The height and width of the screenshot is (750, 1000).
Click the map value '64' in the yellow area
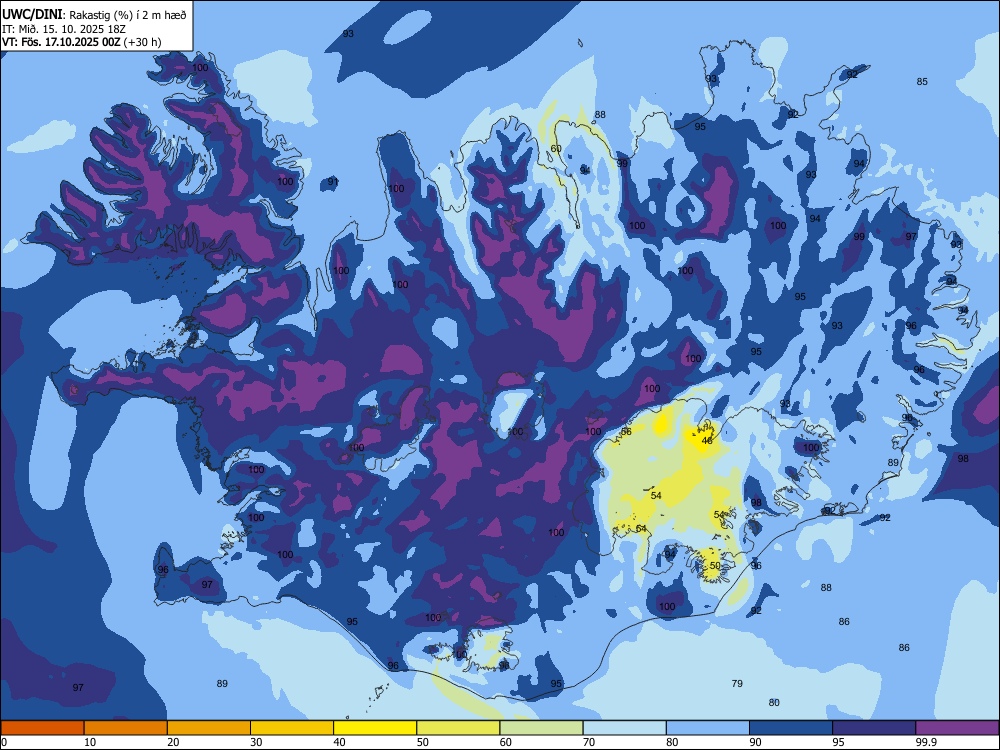tap(642, 529)
